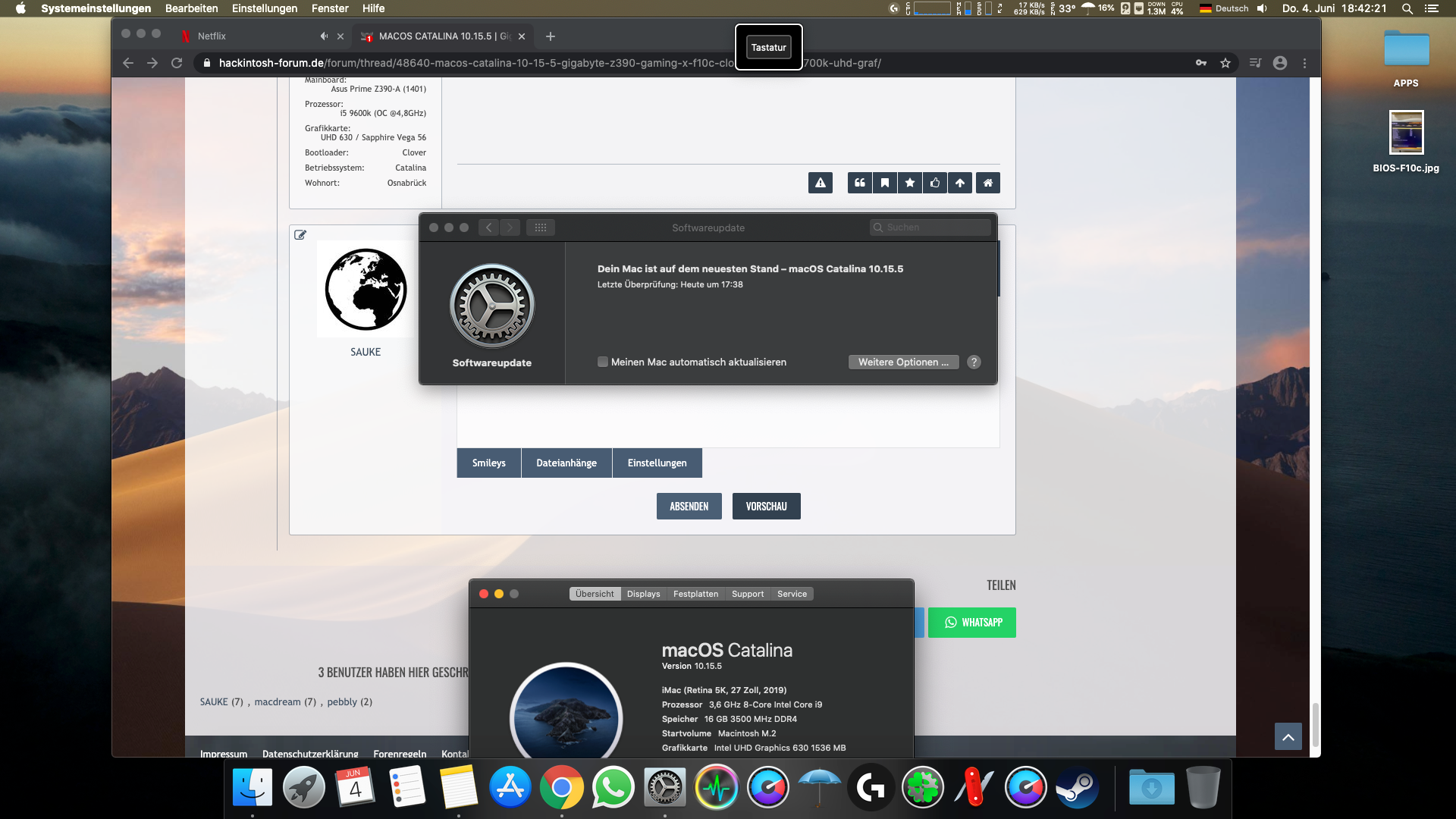This screenshot has height=819, width=1456.
Task: Show all preferences grid button
Action: tap(541, 227)
